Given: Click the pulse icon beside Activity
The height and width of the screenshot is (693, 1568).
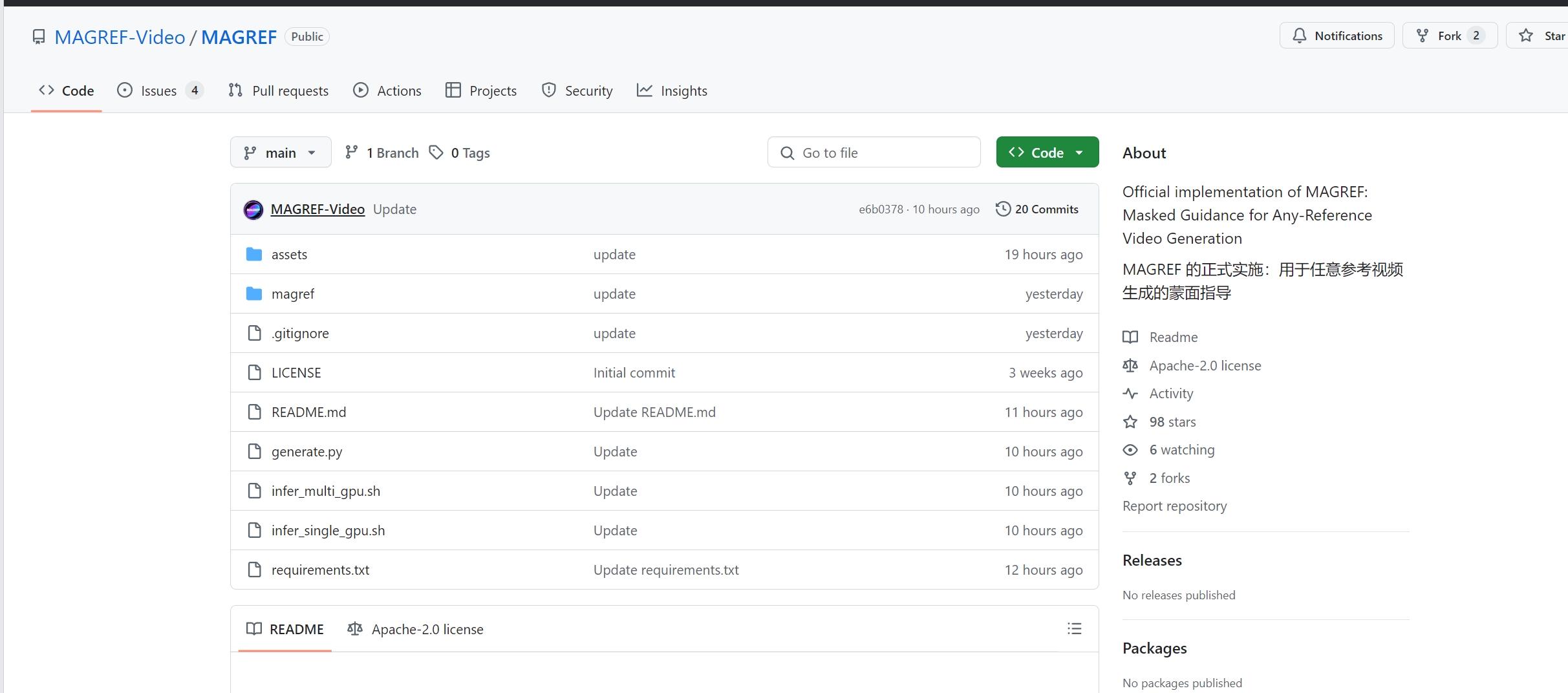Looking at the screenshot, I should click(x=1130, y=393).
